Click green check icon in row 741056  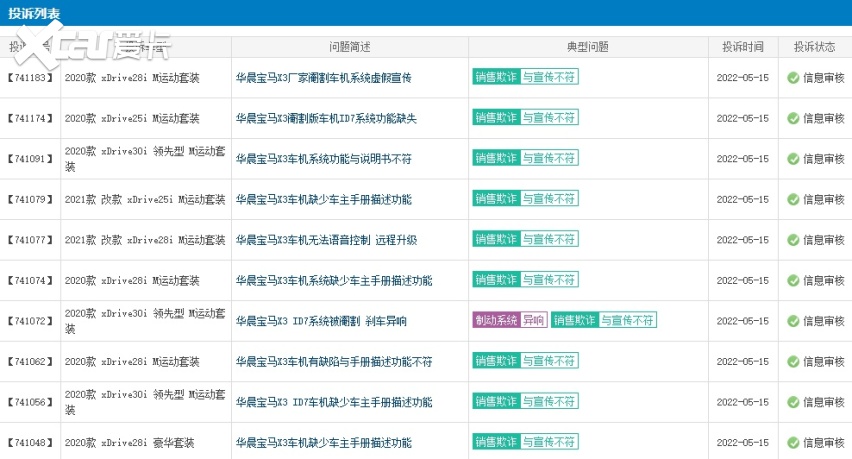point(793,402)
